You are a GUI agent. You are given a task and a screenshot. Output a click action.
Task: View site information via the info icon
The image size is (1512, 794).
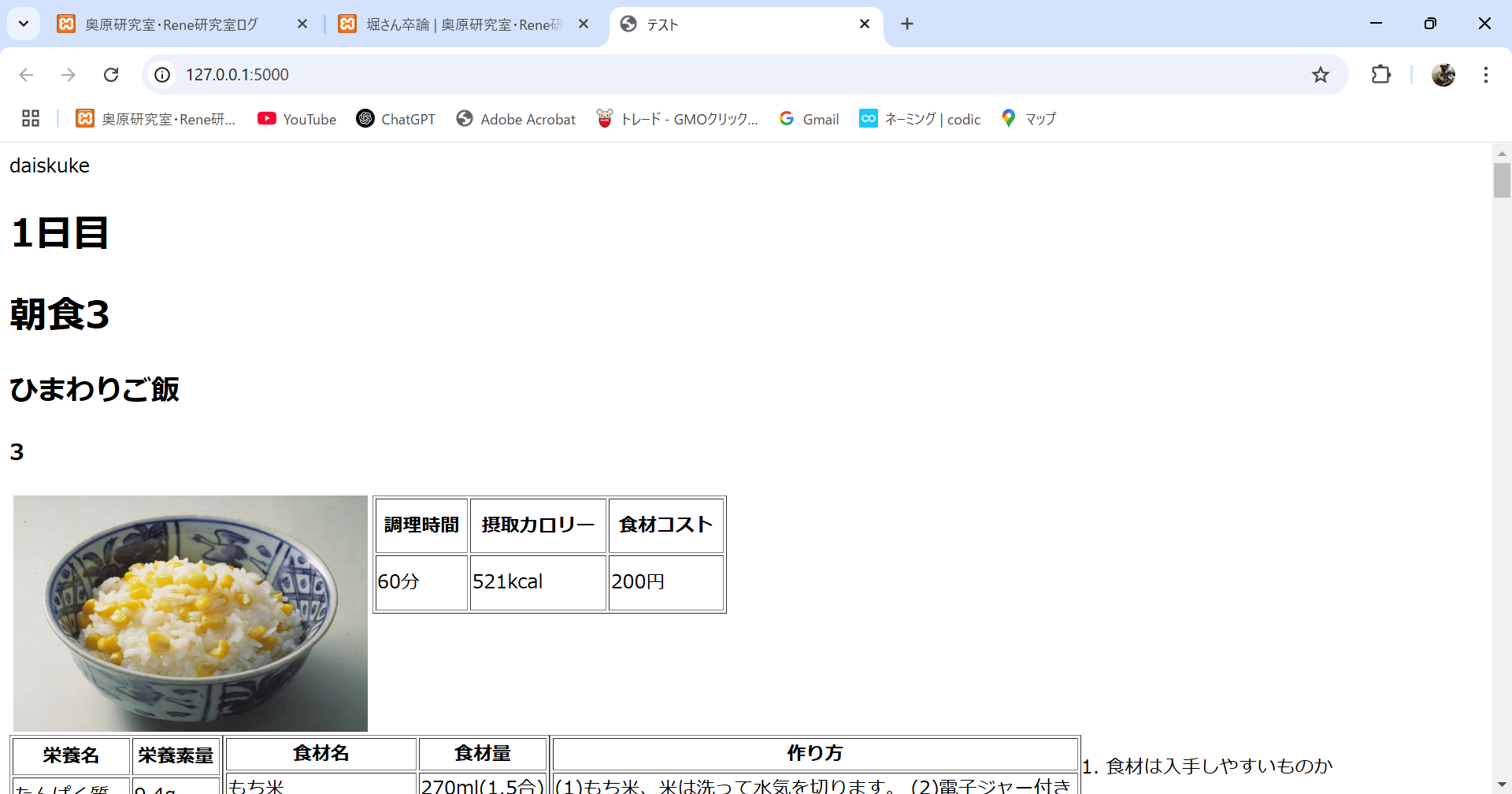[x=162, y=74]
